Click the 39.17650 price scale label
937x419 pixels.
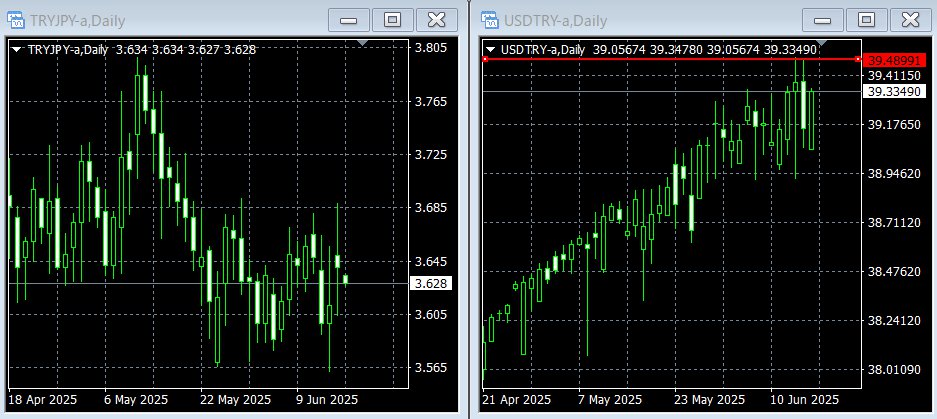[x=894, y=124]
